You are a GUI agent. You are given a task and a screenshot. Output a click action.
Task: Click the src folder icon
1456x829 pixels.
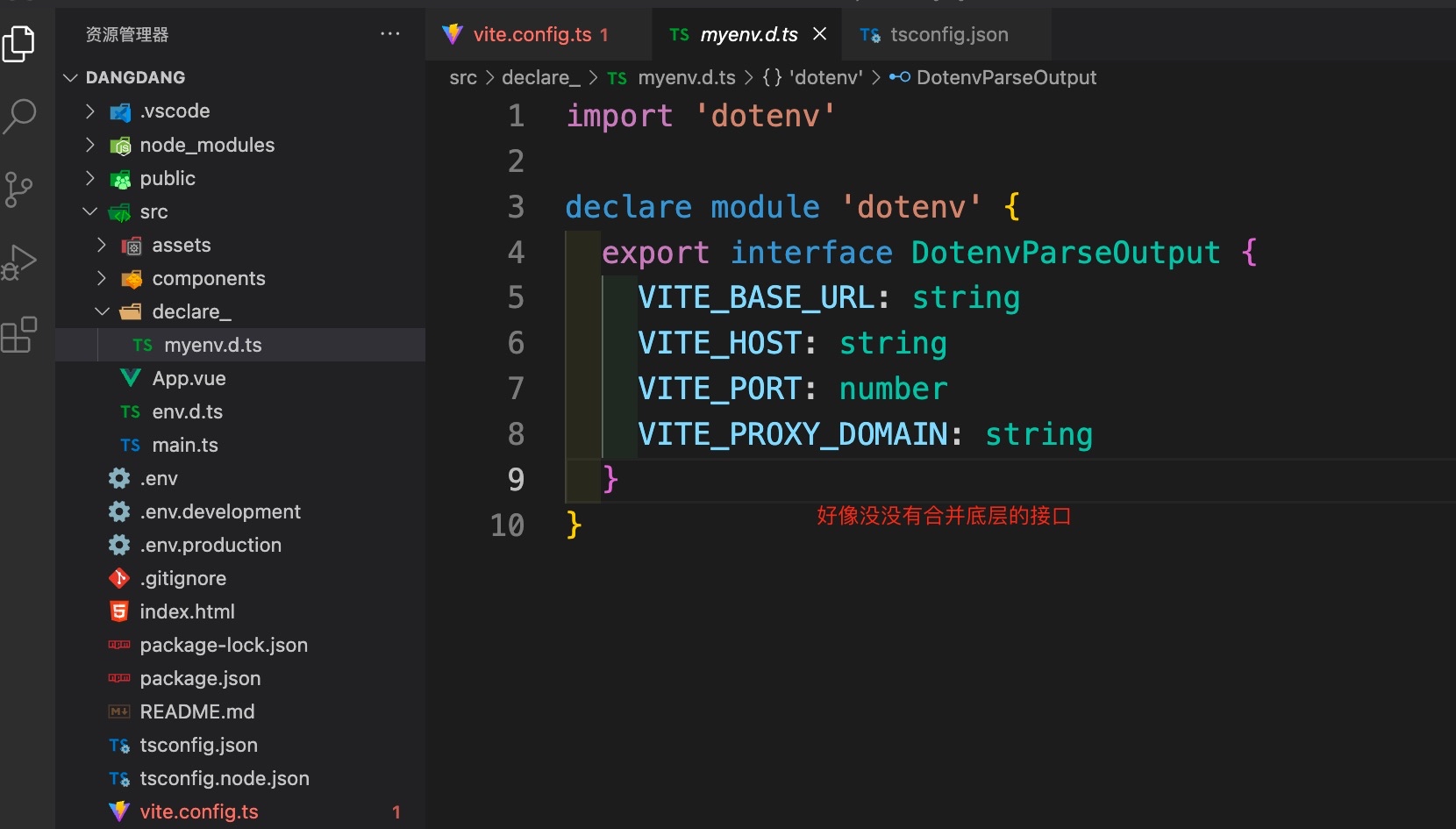119,212
